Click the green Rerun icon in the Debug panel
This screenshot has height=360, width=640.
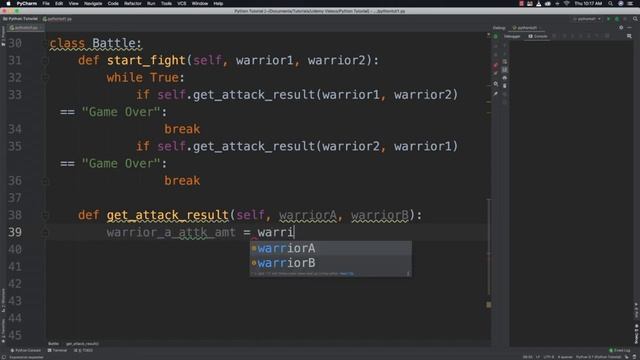496,37
